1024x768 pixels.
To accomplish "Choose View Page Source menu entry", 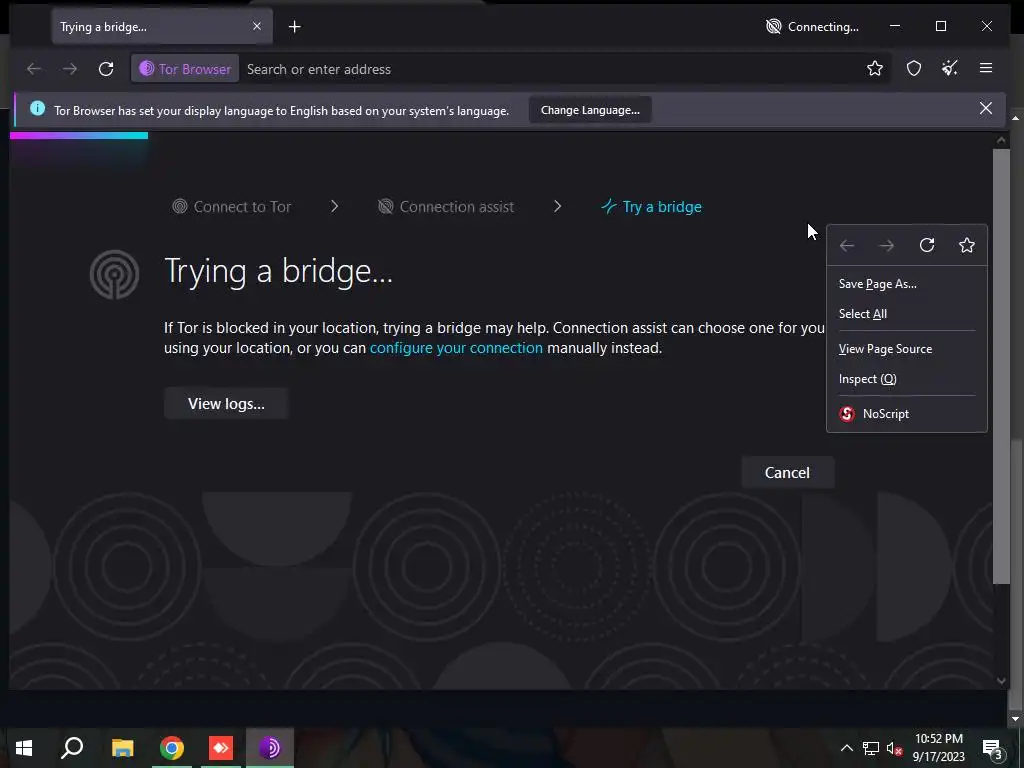I will coord(906,349).
